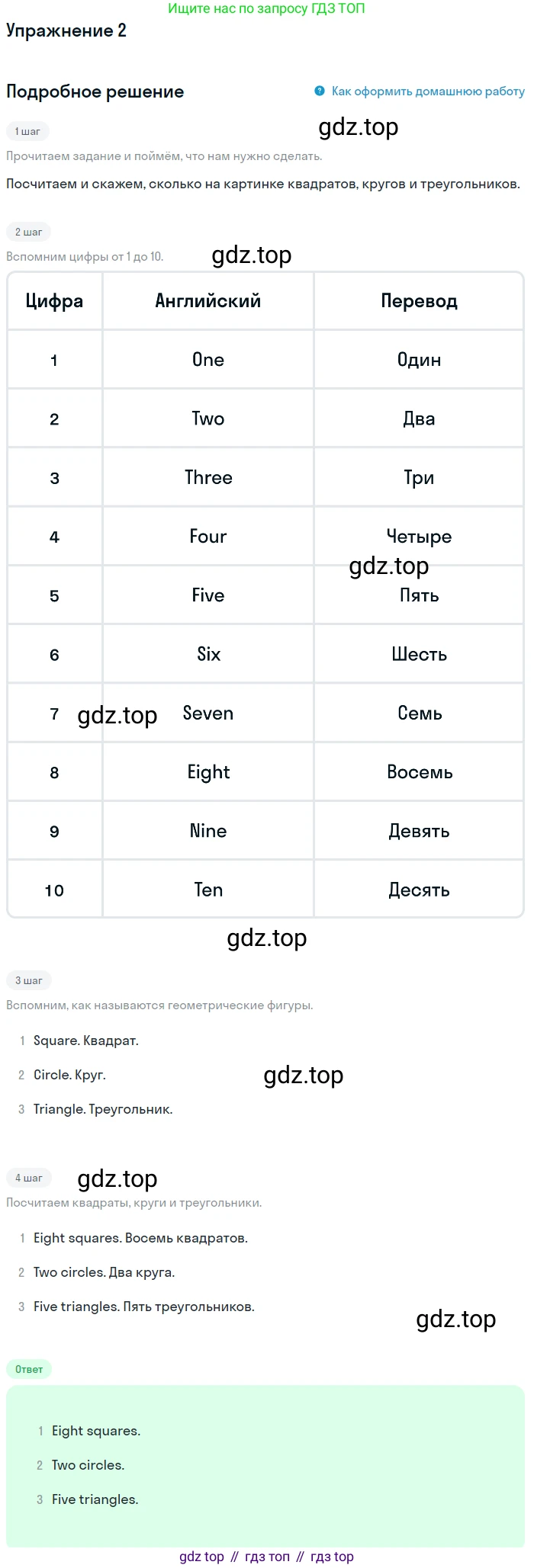Click the green "Ответ" label
Image resolution: width=534 pixels, height=1568 pixels.
pos(29,1370)
